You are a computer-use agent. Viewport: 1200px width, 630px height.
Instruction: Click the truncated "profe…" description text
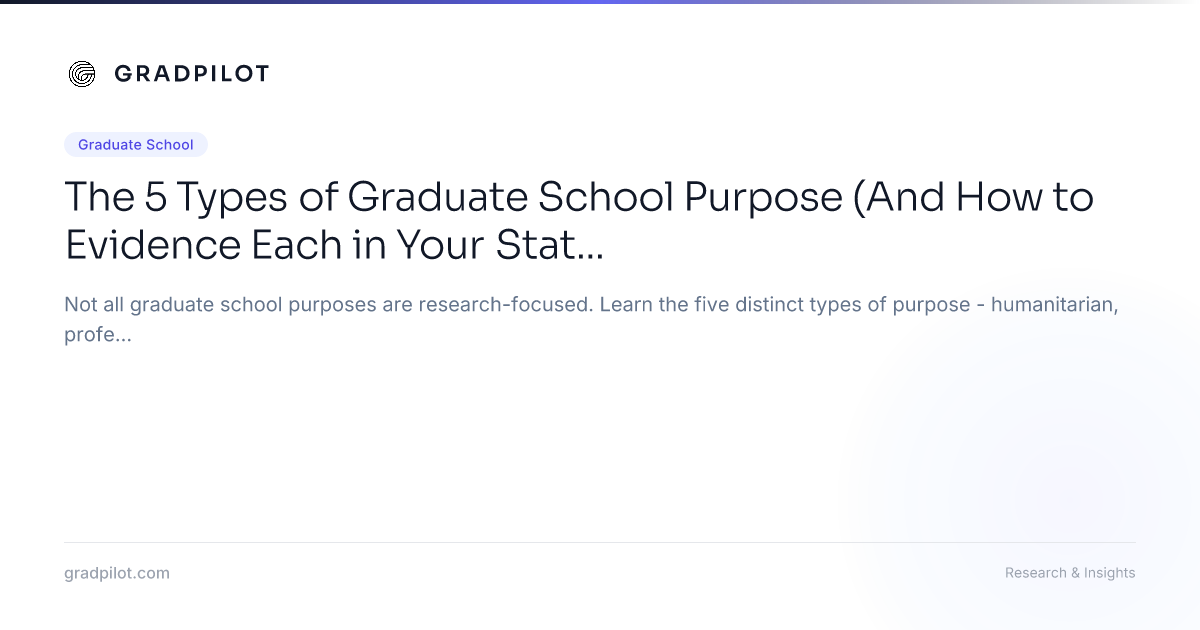(x=98, y=335)
